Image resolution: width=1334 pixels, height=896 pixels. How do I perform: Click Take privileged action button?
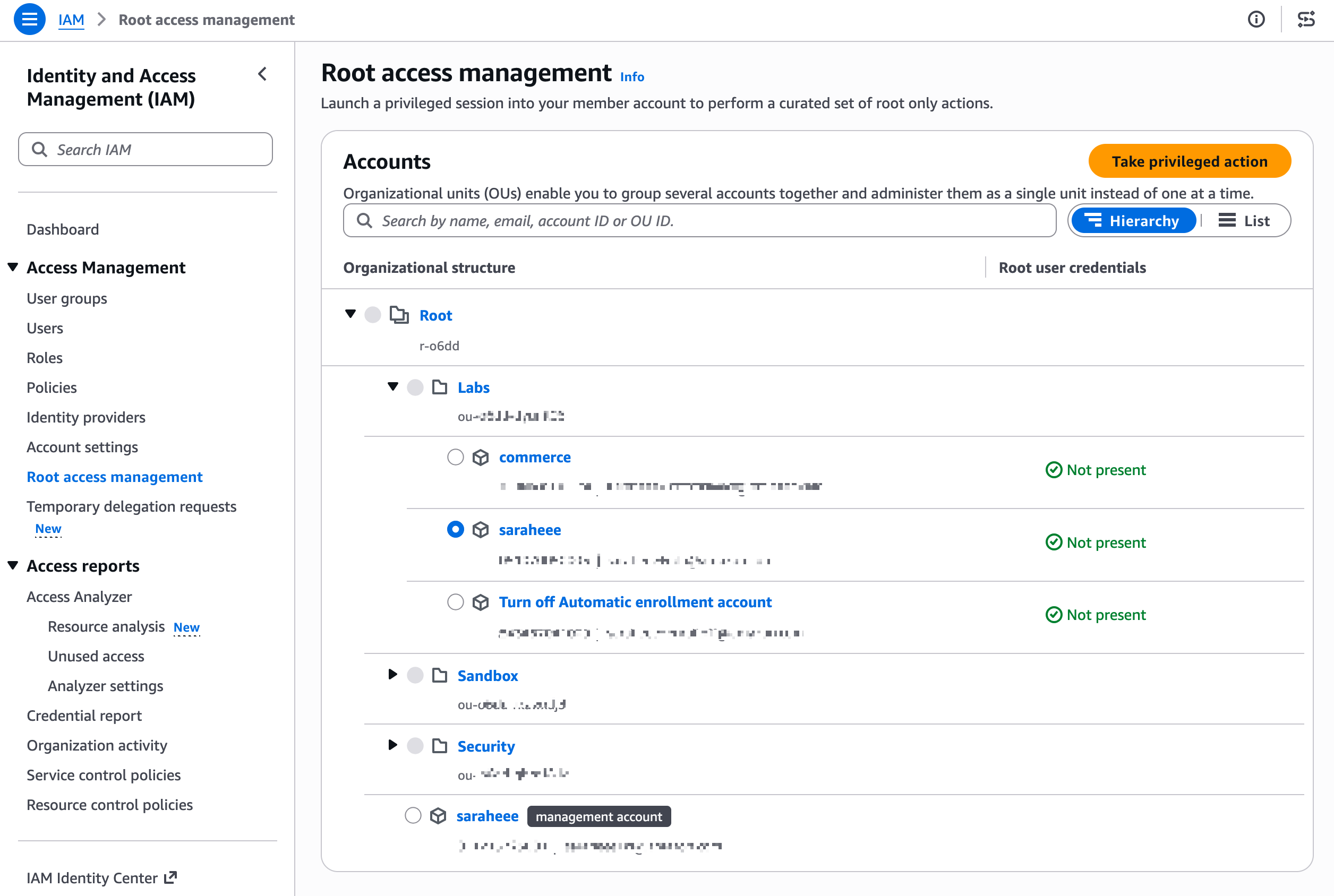1189,161
